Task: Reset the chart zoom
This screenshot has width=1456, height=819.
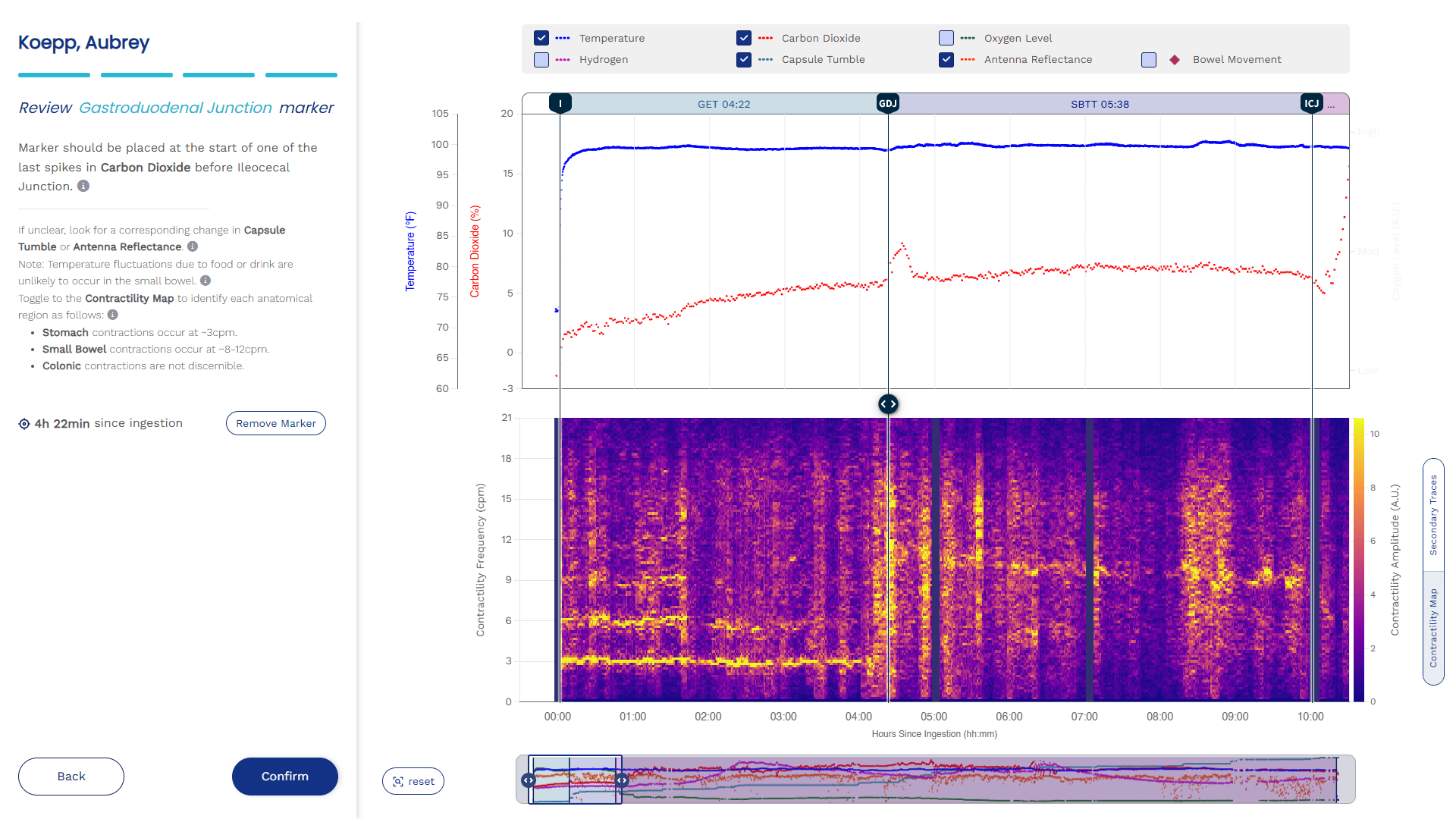Action: tap(413, 781)
